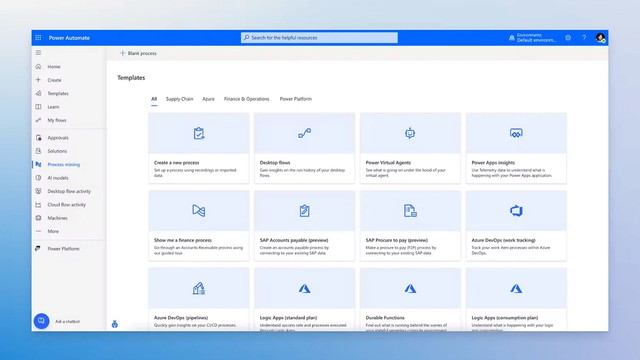Screen dimensions: 640x360
Task: Open Logic Apps (consumption plan) template
Action: [x=516, y=299]
